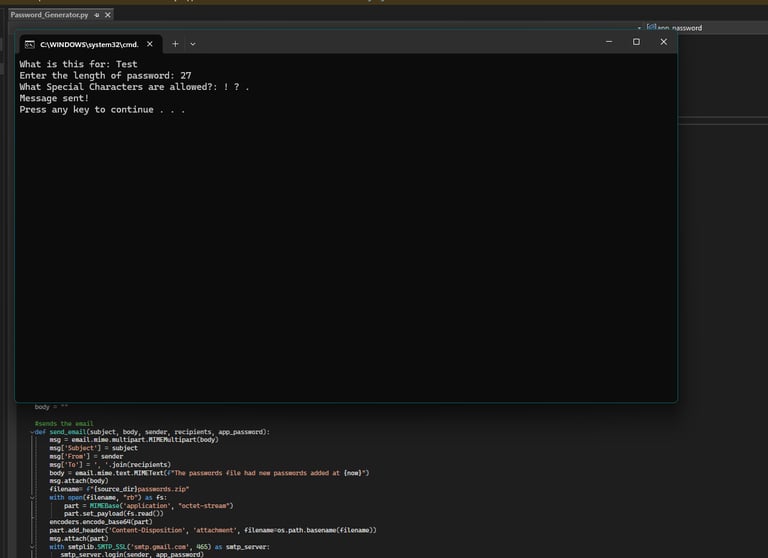Close the C:\WINDOWS\system32\cmd. terminal tab
The image size is (768, 558).
[150, 44]
